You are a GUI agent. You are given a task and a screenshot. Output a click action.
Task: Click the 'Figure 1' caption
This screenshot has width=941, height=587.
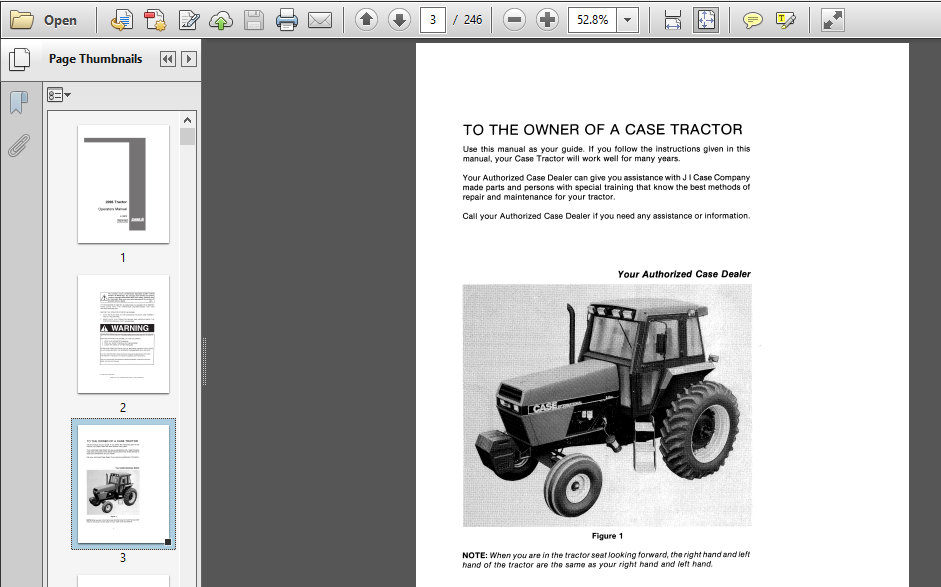click(x=607, y=536)
